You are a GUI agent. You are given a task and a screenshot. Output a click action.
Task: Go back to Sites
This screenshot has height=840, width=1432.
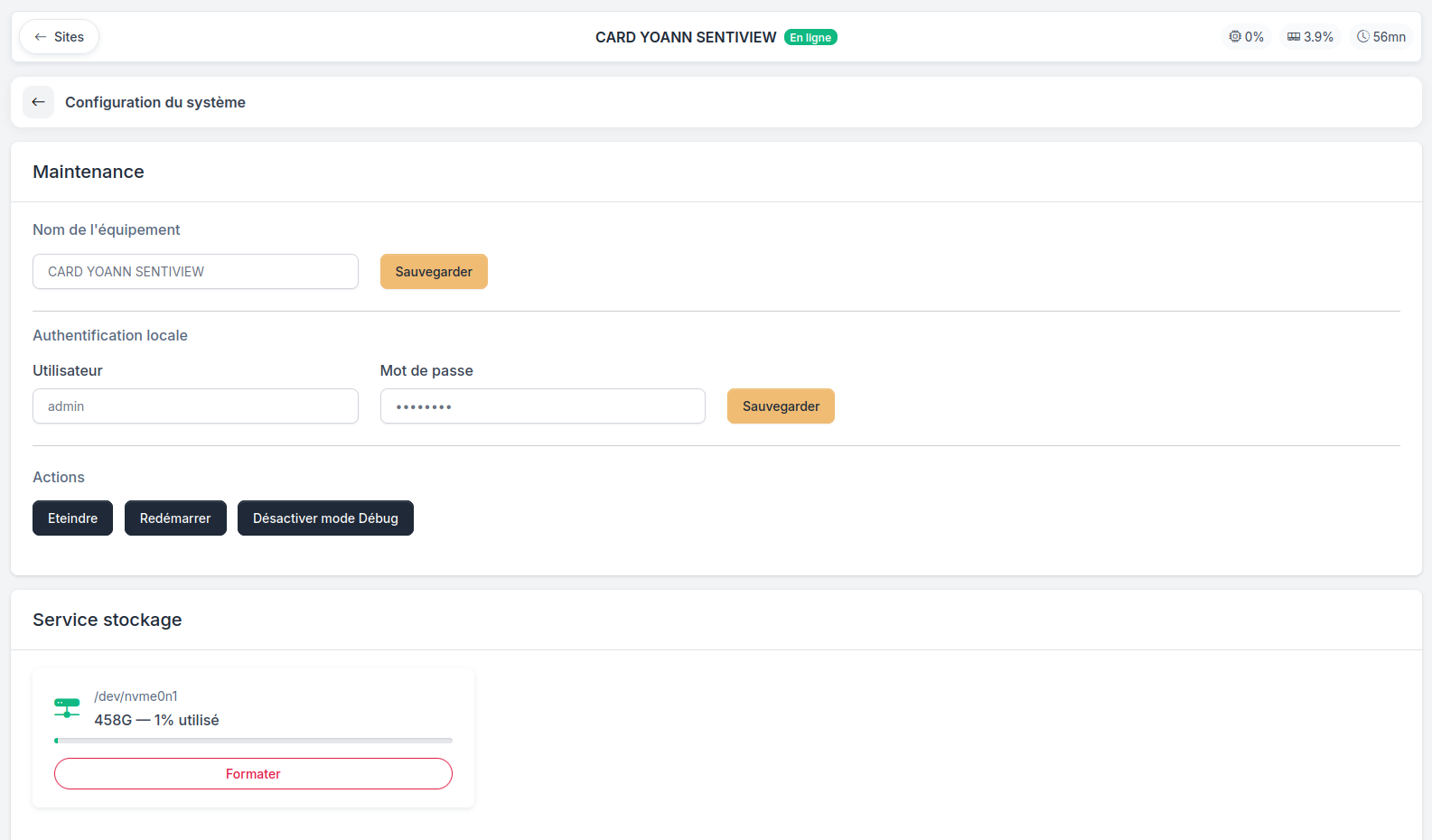coord(59,37)
